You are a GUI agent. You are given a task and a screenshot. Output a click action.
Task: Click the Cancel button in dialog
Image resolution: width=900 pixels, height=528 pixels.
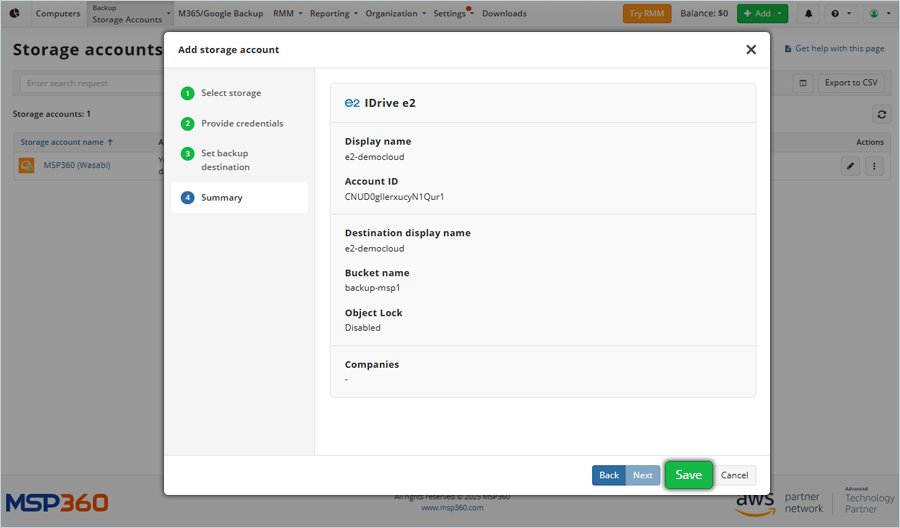[x=735, y=475]
